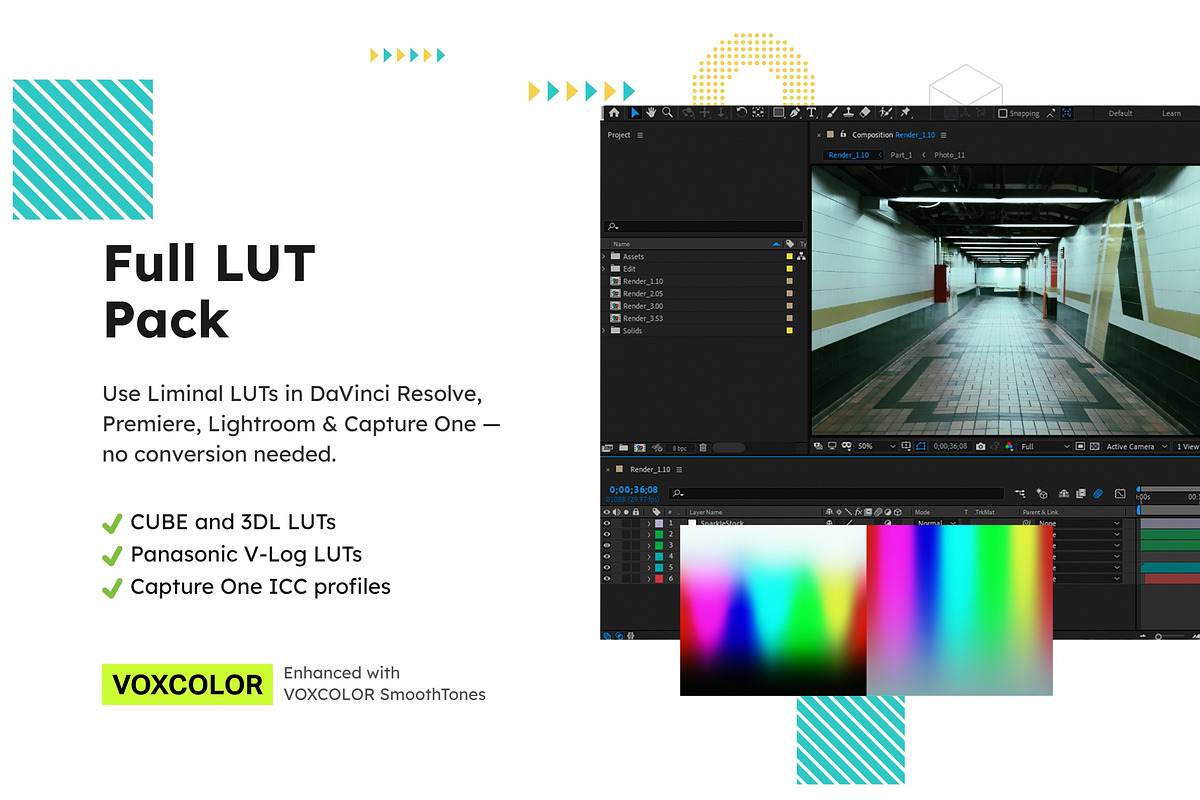Select the Rectangle shape tool
Viewport: 1200px width, 800px height.
778,112
